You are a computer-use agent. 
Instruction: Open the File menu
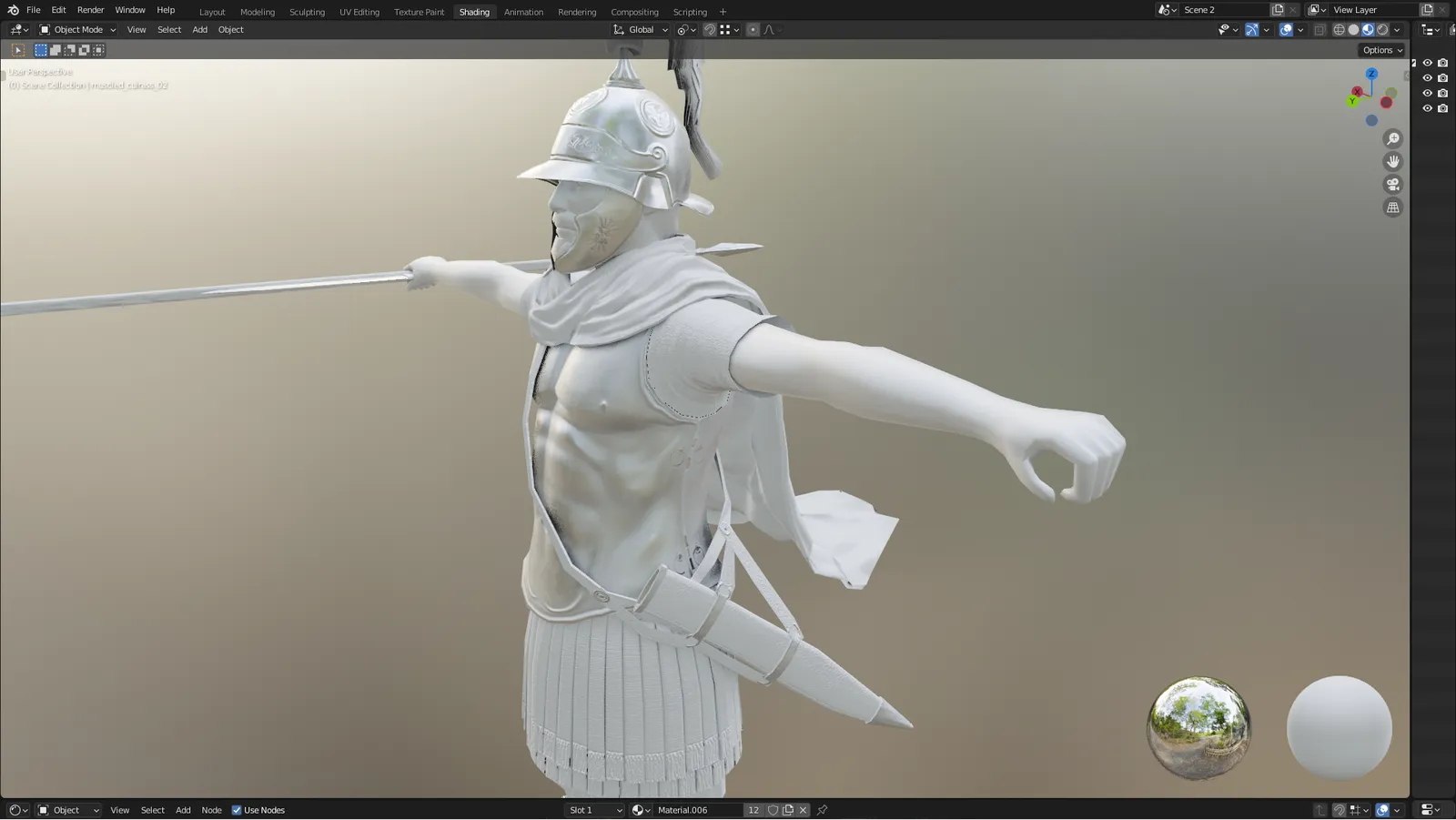point(34,10)
